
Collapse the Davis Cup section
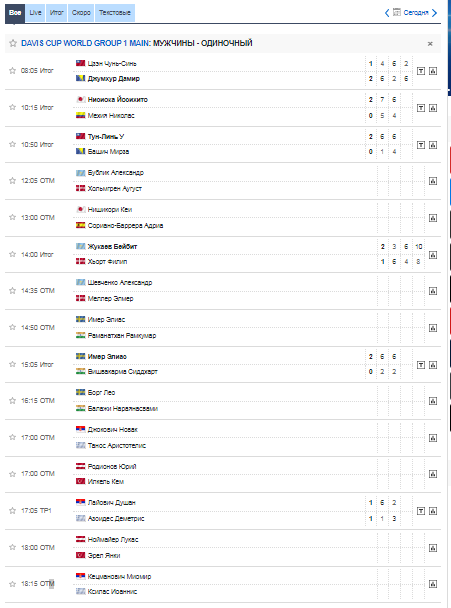click(430, 44)
